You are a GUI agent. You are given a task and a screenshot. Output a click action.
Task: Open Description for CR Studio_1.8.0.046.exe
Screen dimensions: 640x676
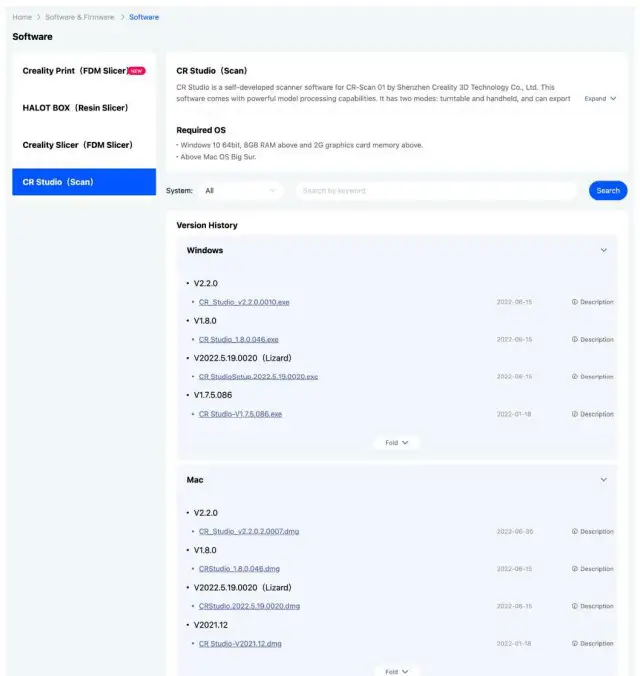[592, 339]
